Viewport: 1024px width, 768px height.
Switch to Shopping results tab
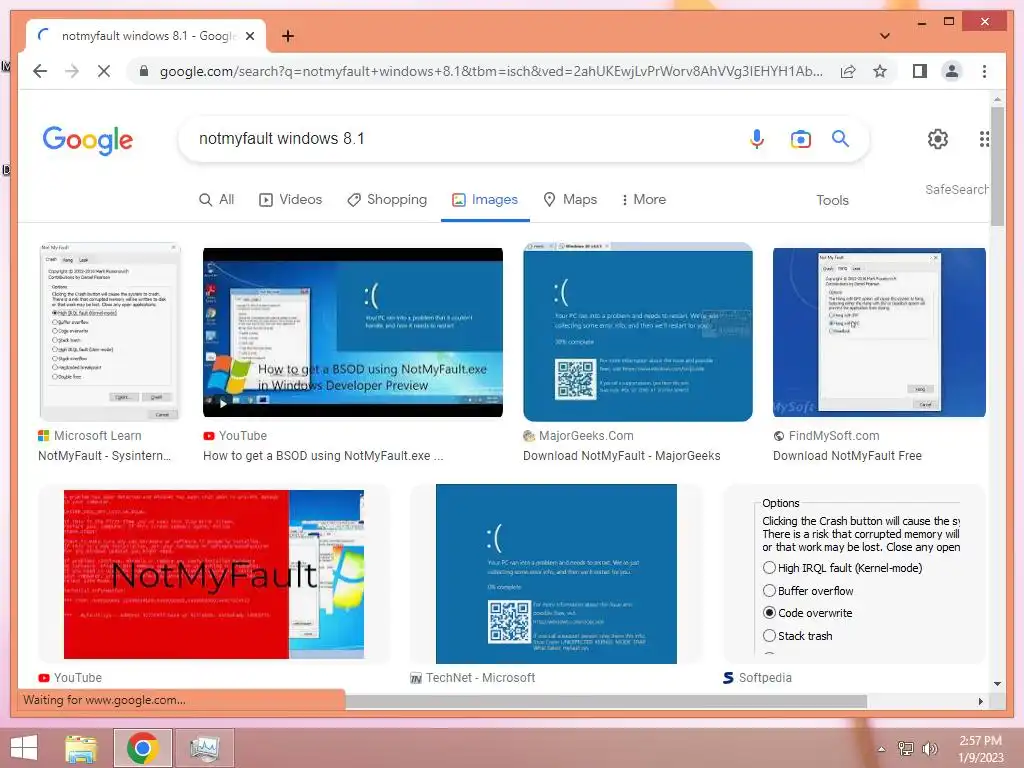point(387,200)
